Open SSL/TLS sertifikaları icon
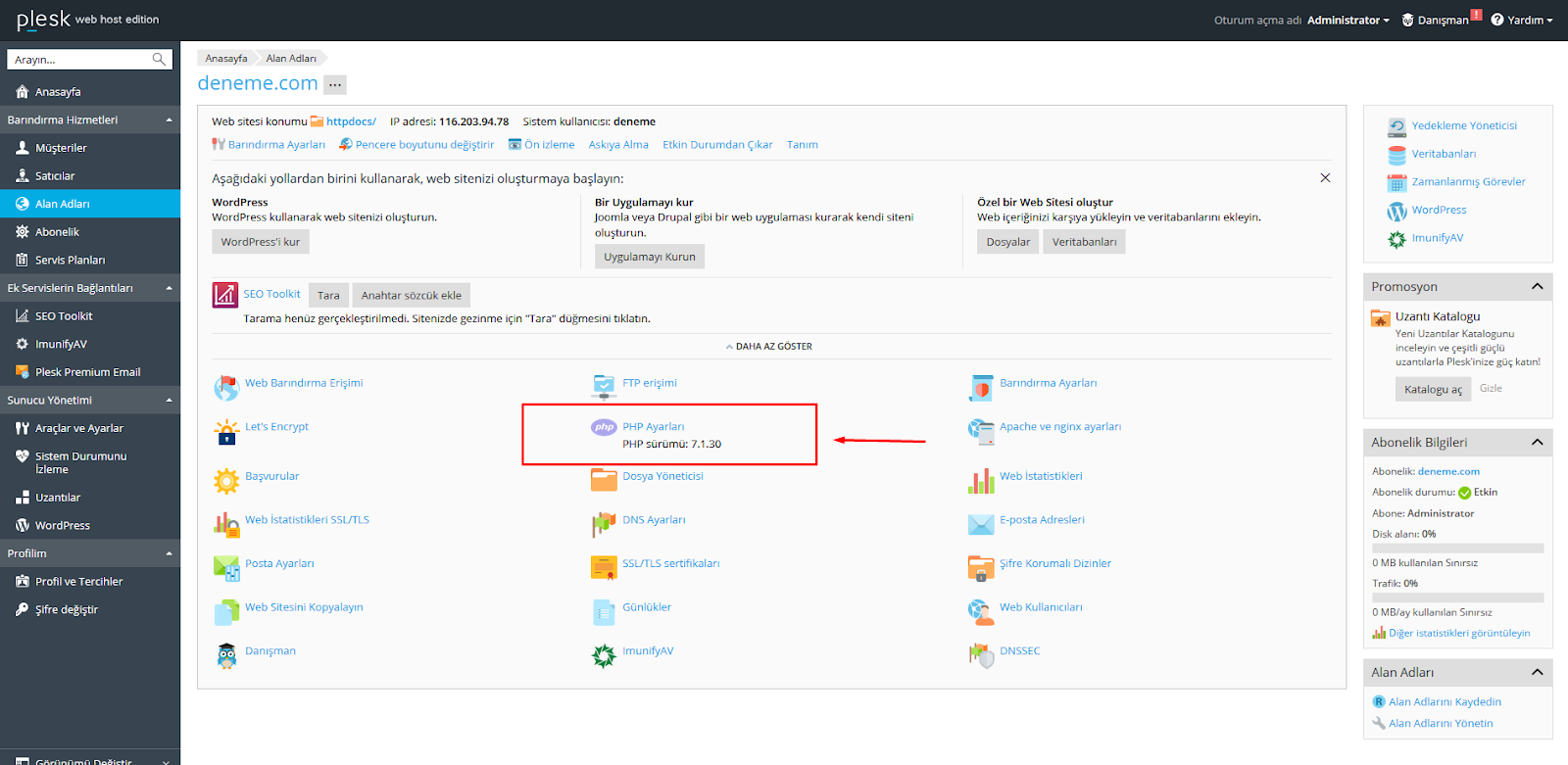This screenshot has height=765, width=1568. (x=604, y=568)
